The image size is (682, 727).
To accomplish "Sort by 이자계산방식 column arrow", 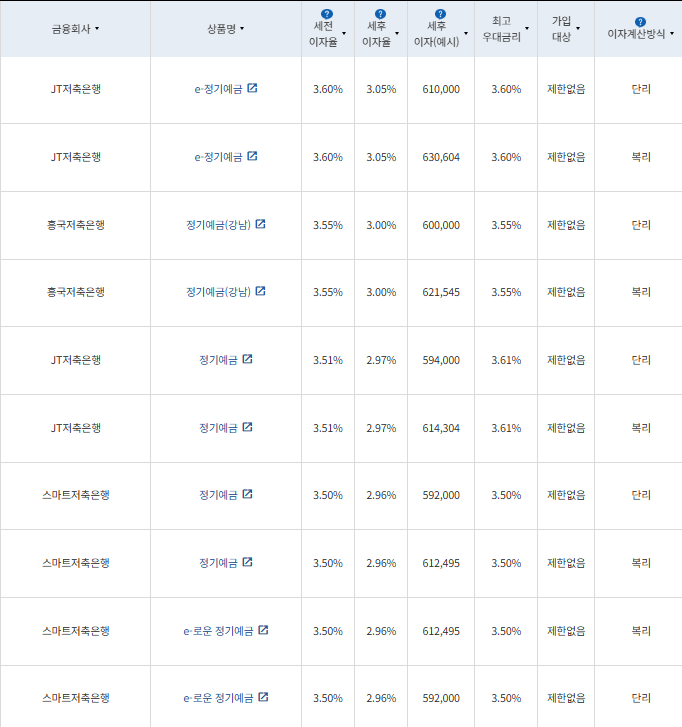I will coord(672,33).
